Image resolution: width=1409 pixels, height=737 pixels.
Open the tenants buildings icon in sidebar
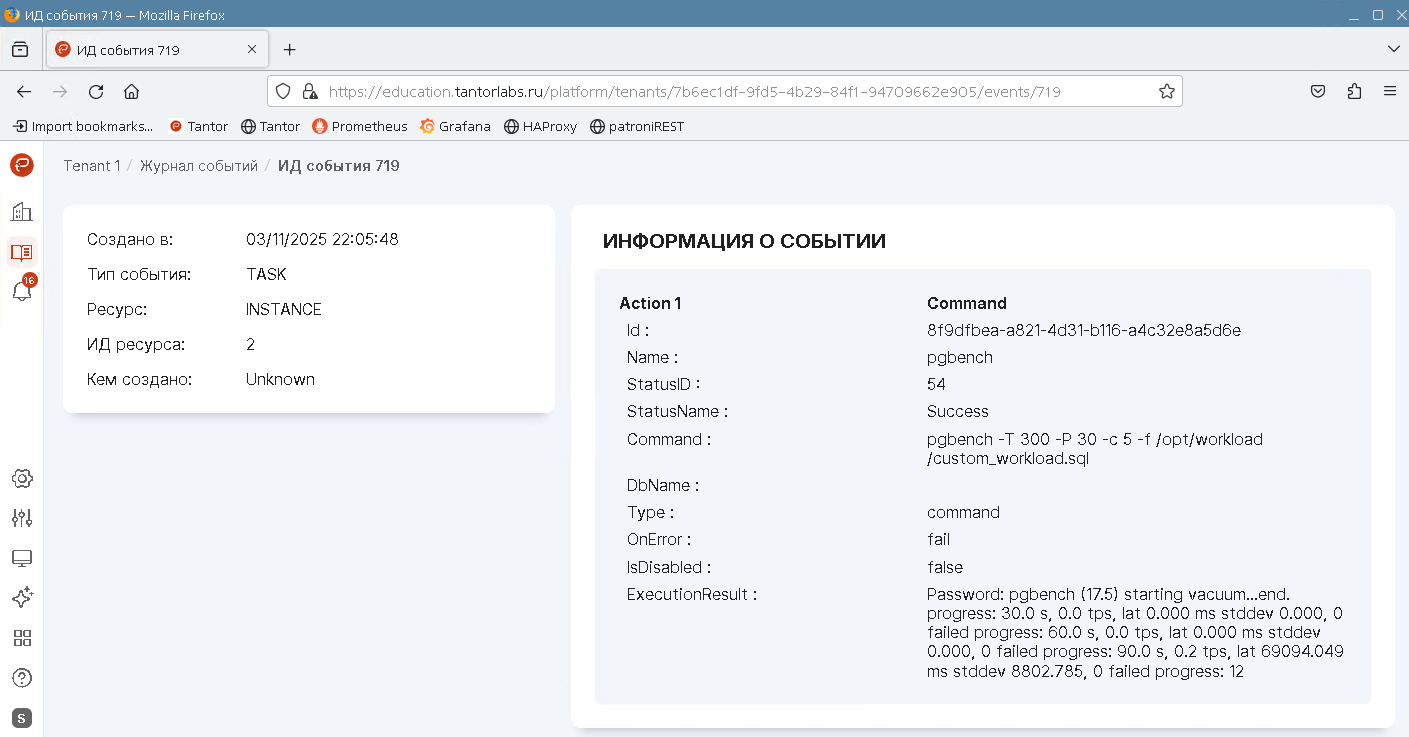(21, 212)
